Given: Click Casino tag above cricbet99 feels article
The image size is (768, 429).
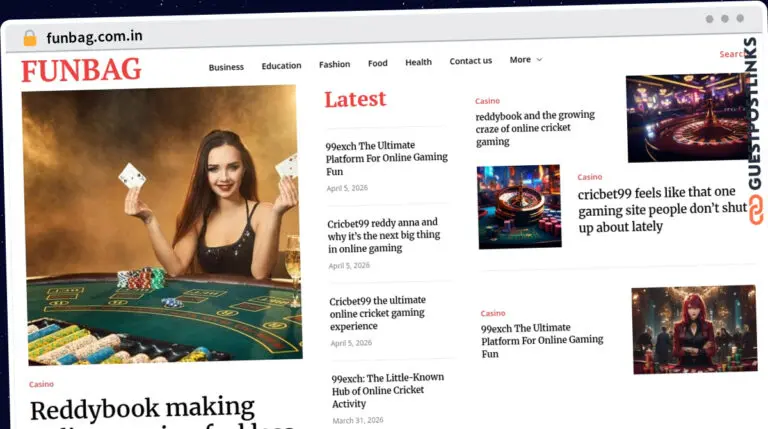Looking at the screenshot, I should [x=590, y=177].
